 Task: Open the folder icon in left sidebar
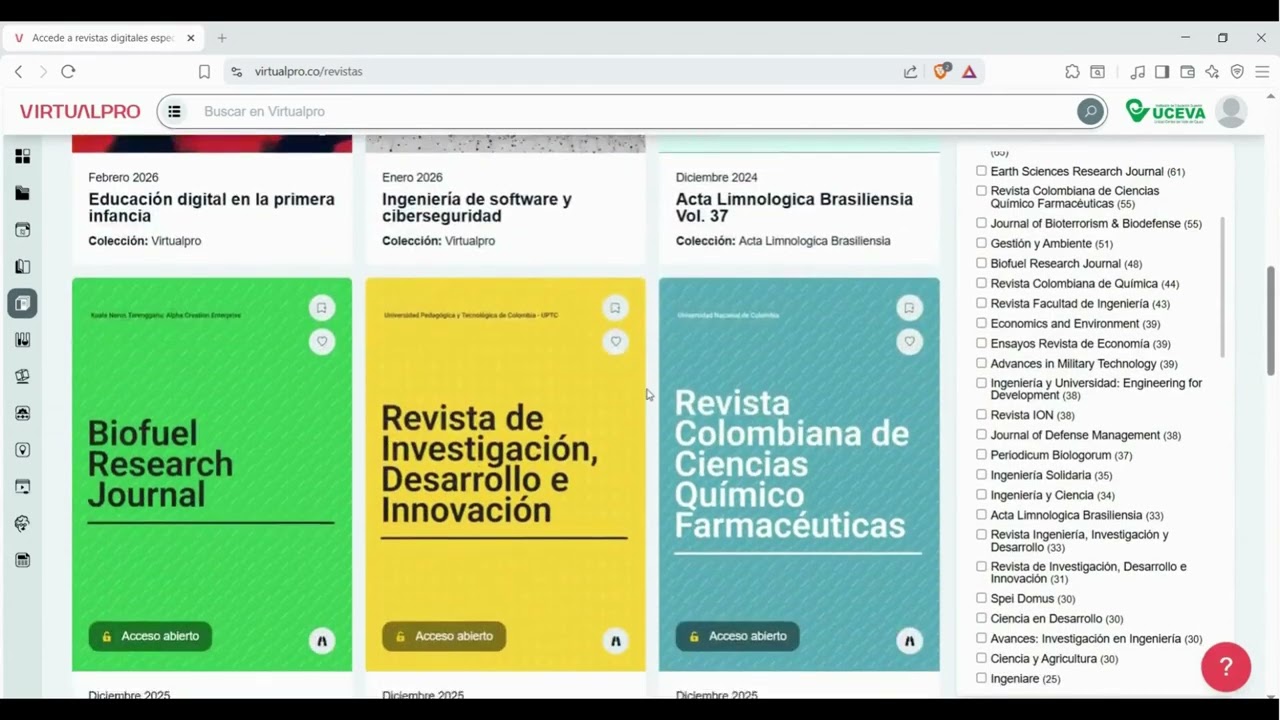click(x=22, y=193)
